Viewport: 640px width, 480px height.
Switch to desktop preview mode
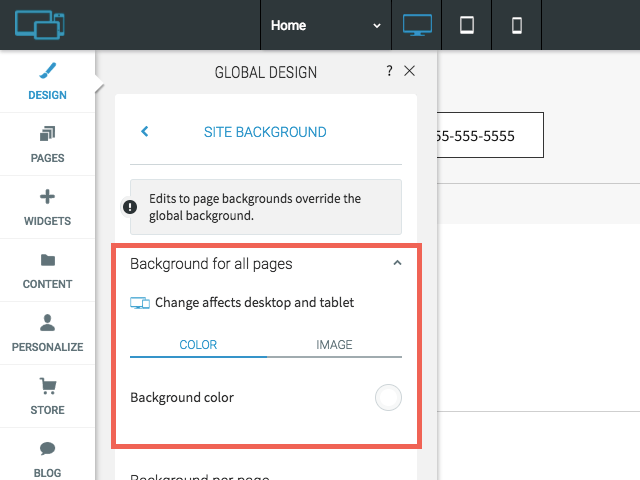pos(417,25)
